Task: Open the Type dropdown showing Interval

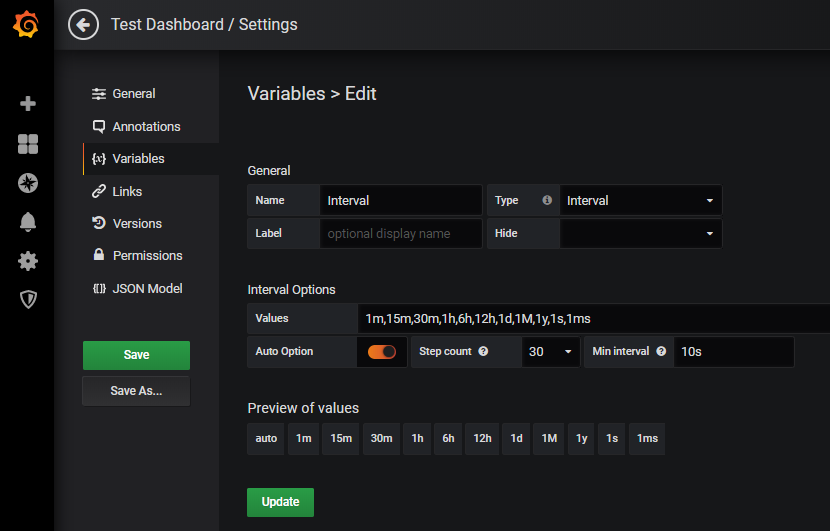Action: [640, 200]
